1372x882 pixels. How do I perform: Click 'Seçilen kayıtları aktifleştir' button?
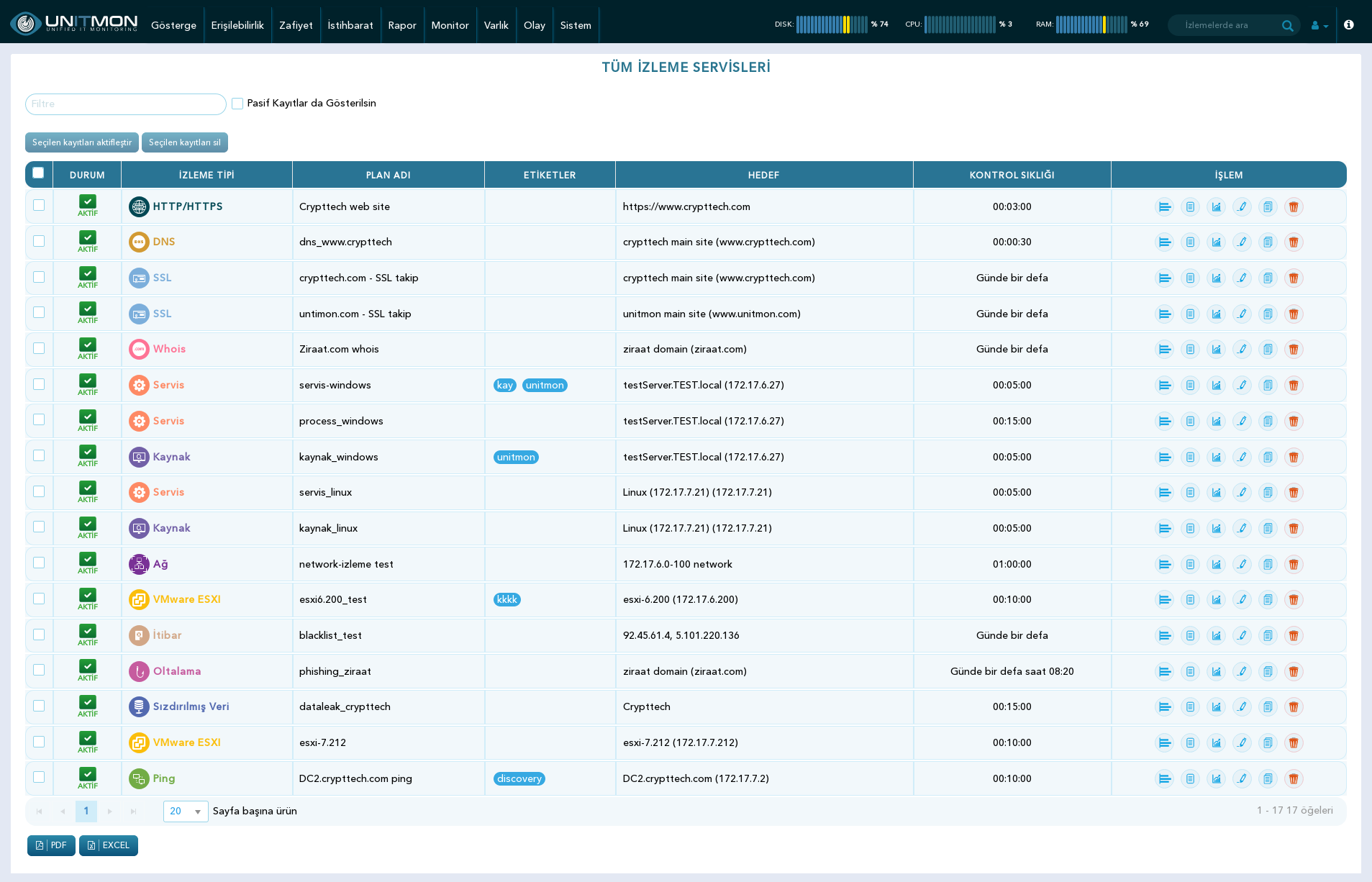82,142
